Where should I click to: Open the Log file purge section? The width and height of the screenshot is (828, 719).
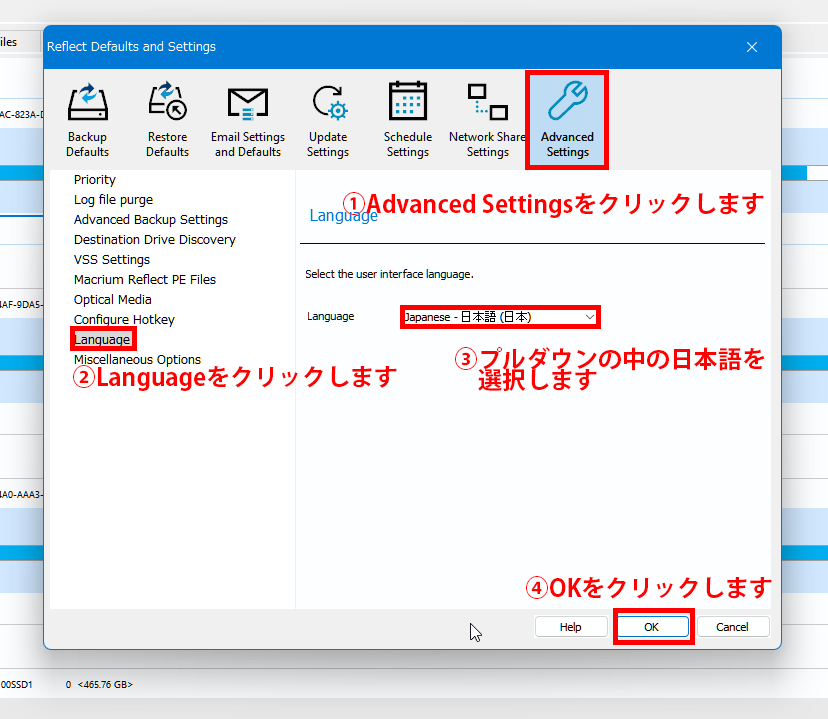[113, 200]
